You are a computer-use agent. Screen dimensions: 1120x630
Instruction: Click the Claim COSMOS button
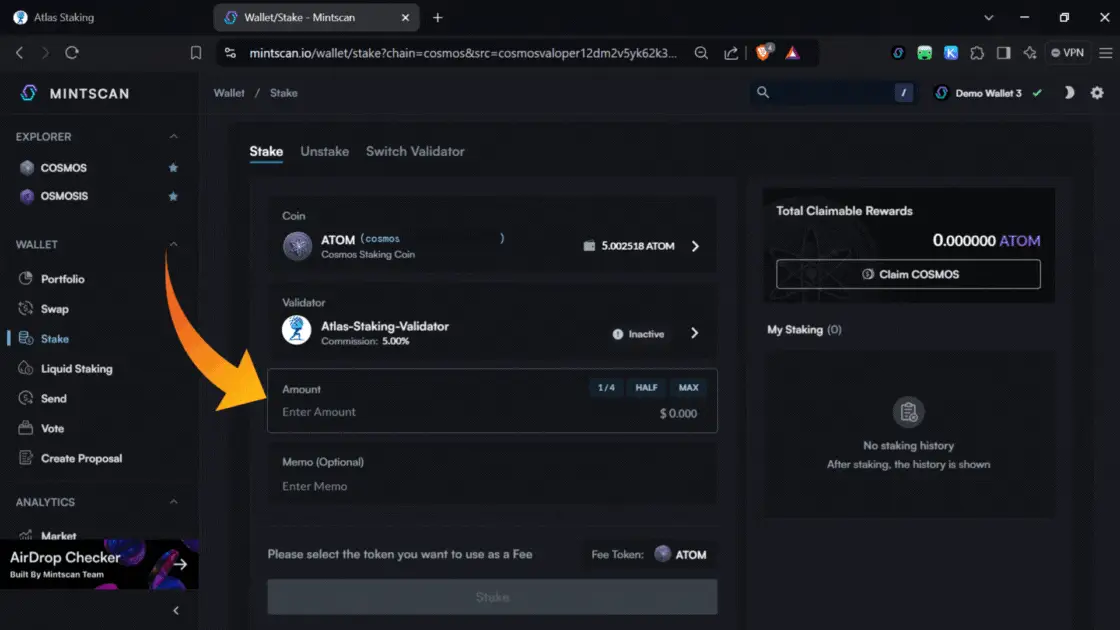point(908,274)
